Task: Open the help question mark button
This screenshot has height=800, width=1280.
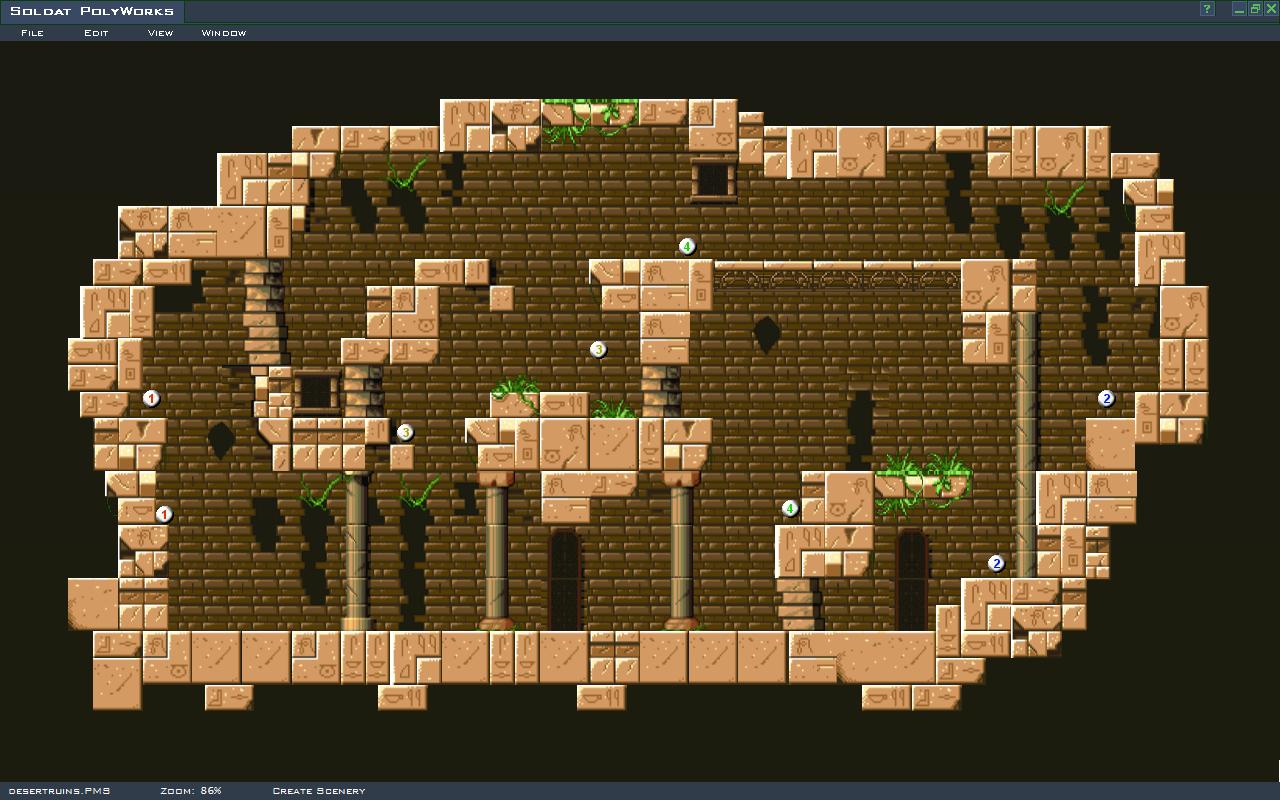Action: 1207,10
